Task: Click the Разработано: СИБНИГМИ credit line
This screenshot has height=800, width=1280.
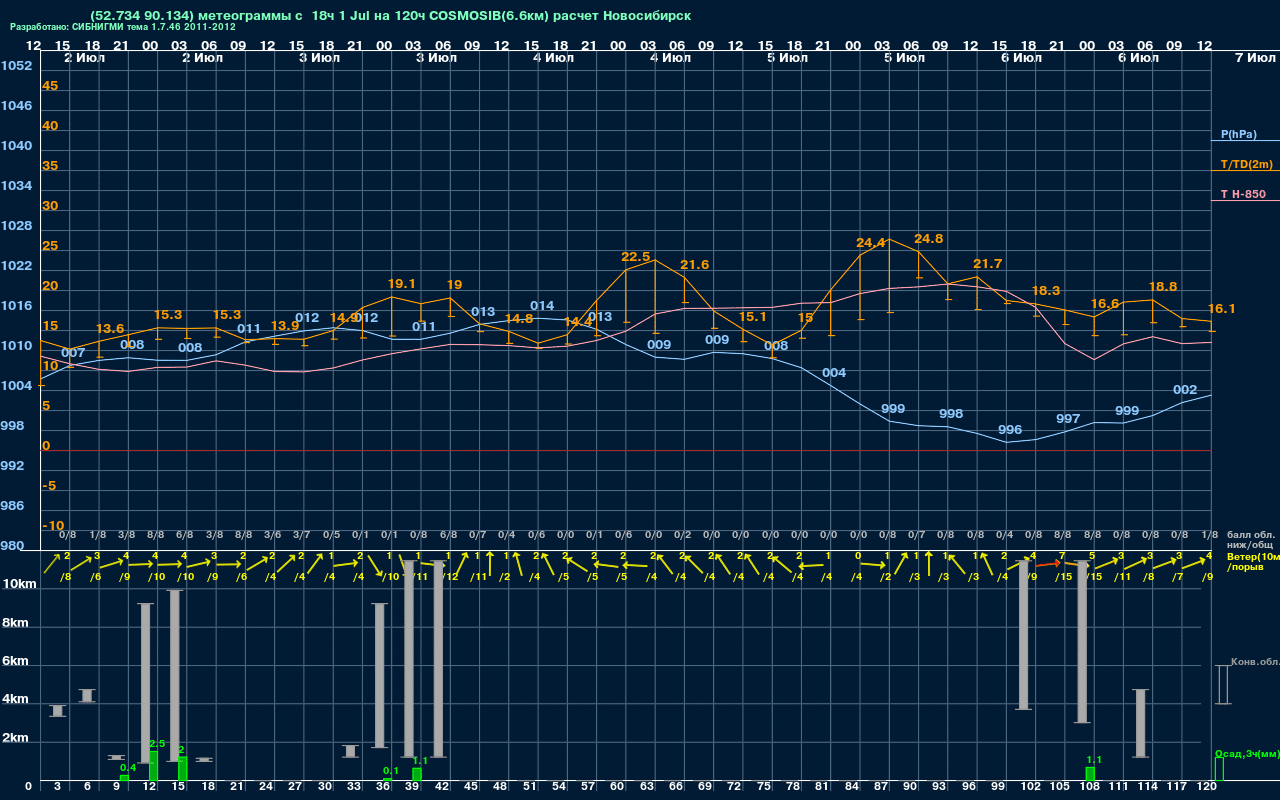Action: pyautogui.click(x=123, y=28)
